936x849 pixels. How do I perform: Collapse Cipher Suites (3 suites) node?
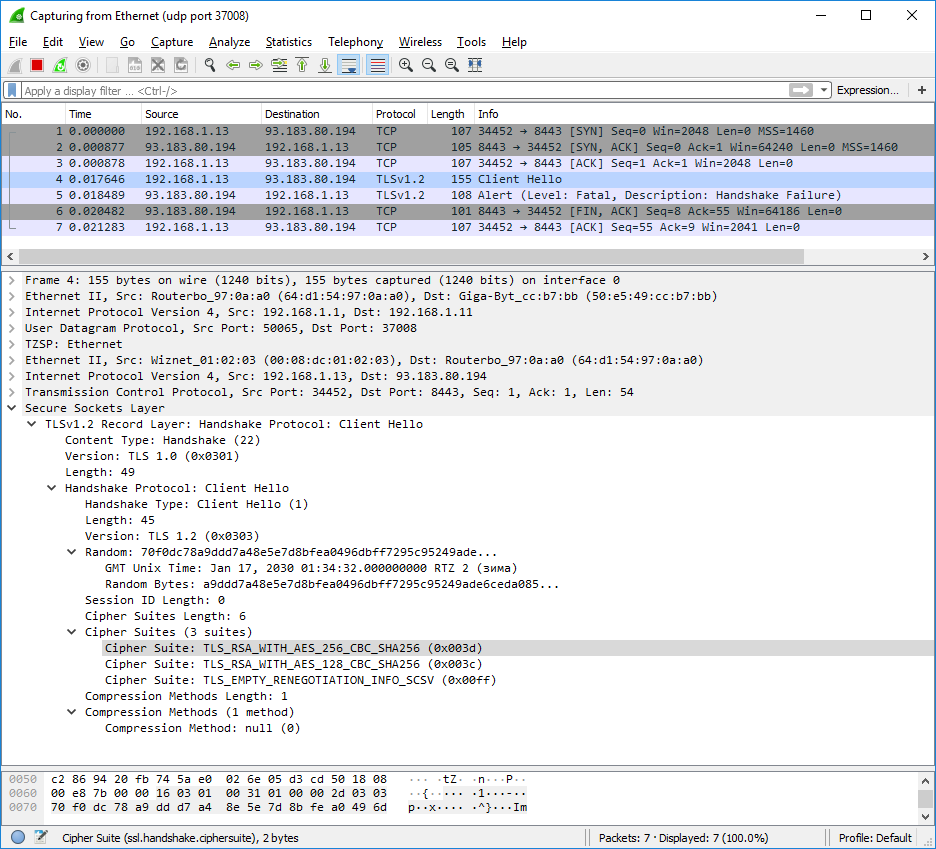coord(72,632)
